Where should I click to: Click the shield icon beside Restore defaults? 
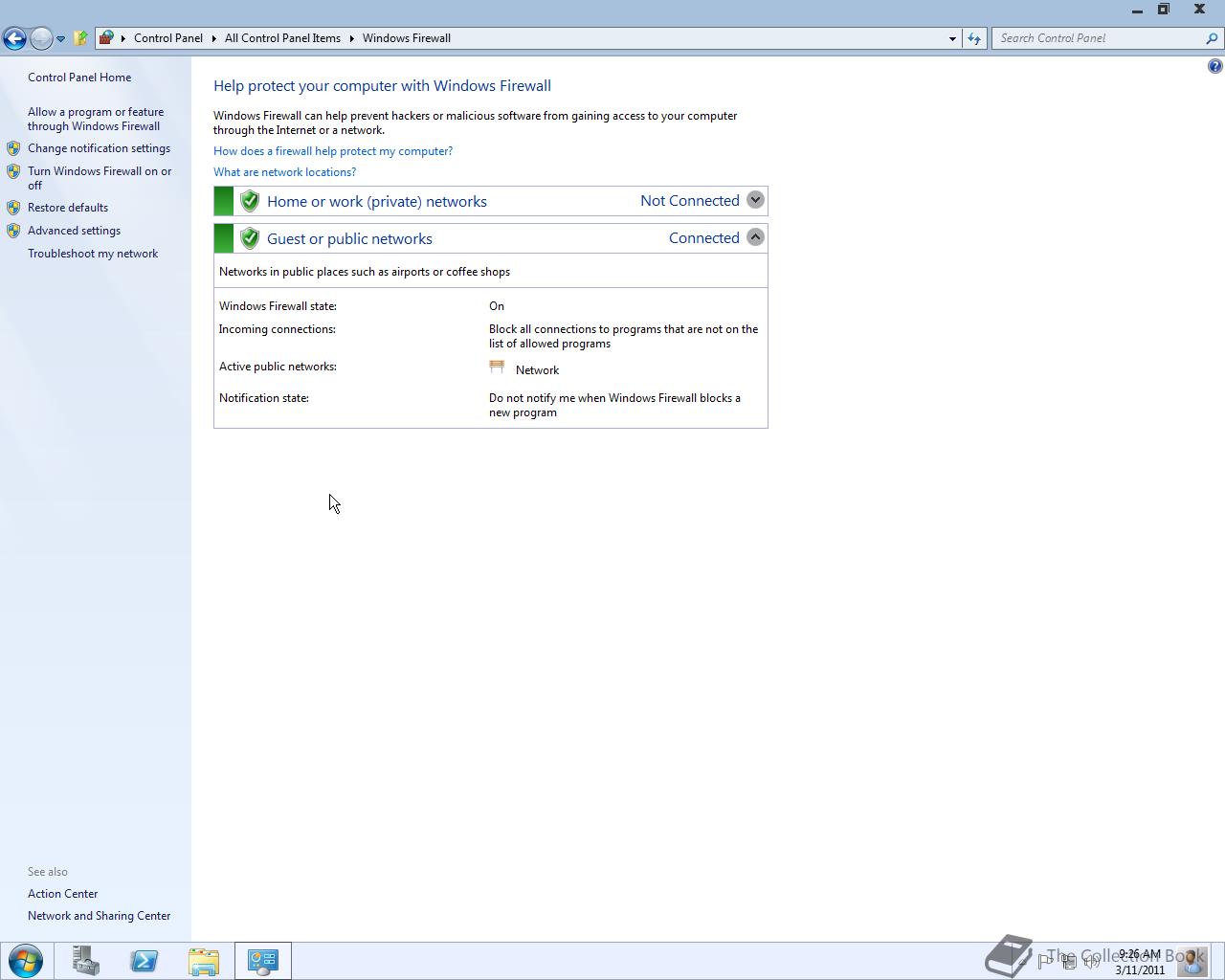click(x=13, y=208)
